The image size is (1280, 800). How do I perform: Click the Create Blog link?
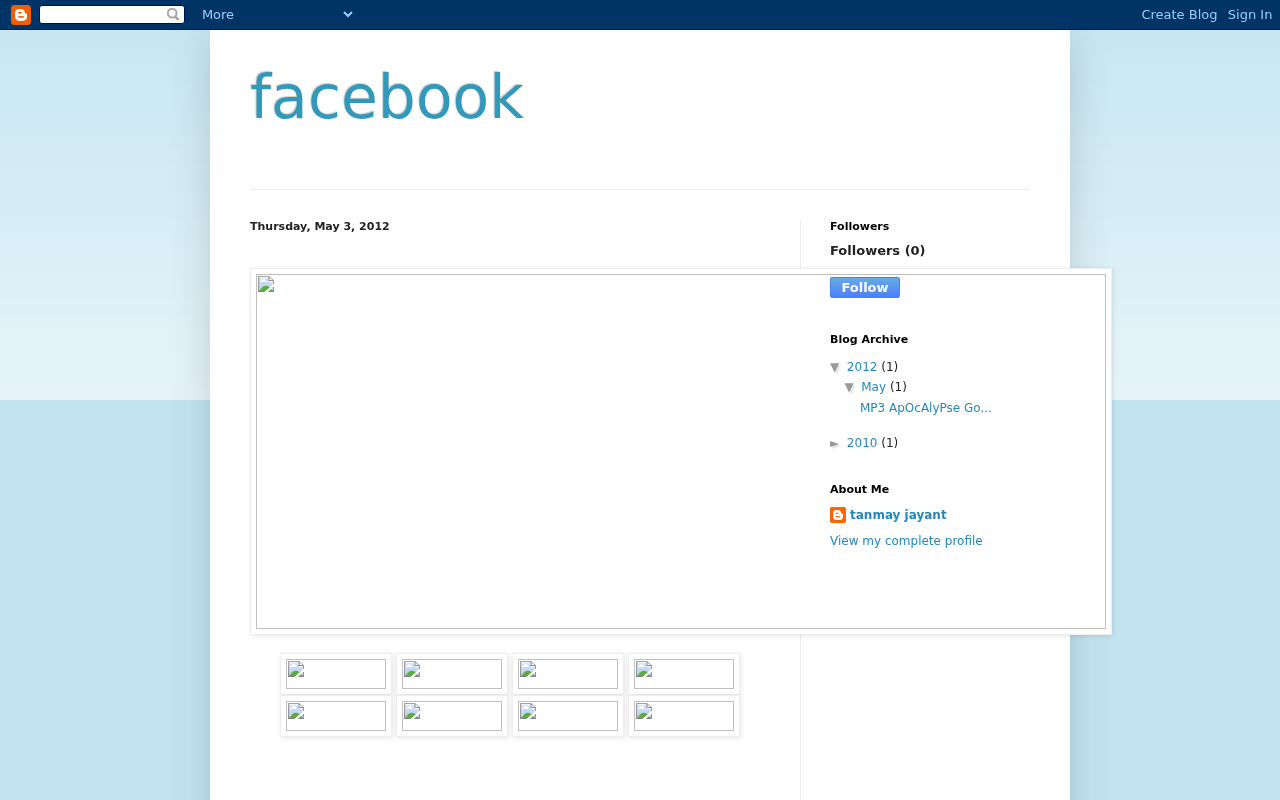[x=1179, y=14]
